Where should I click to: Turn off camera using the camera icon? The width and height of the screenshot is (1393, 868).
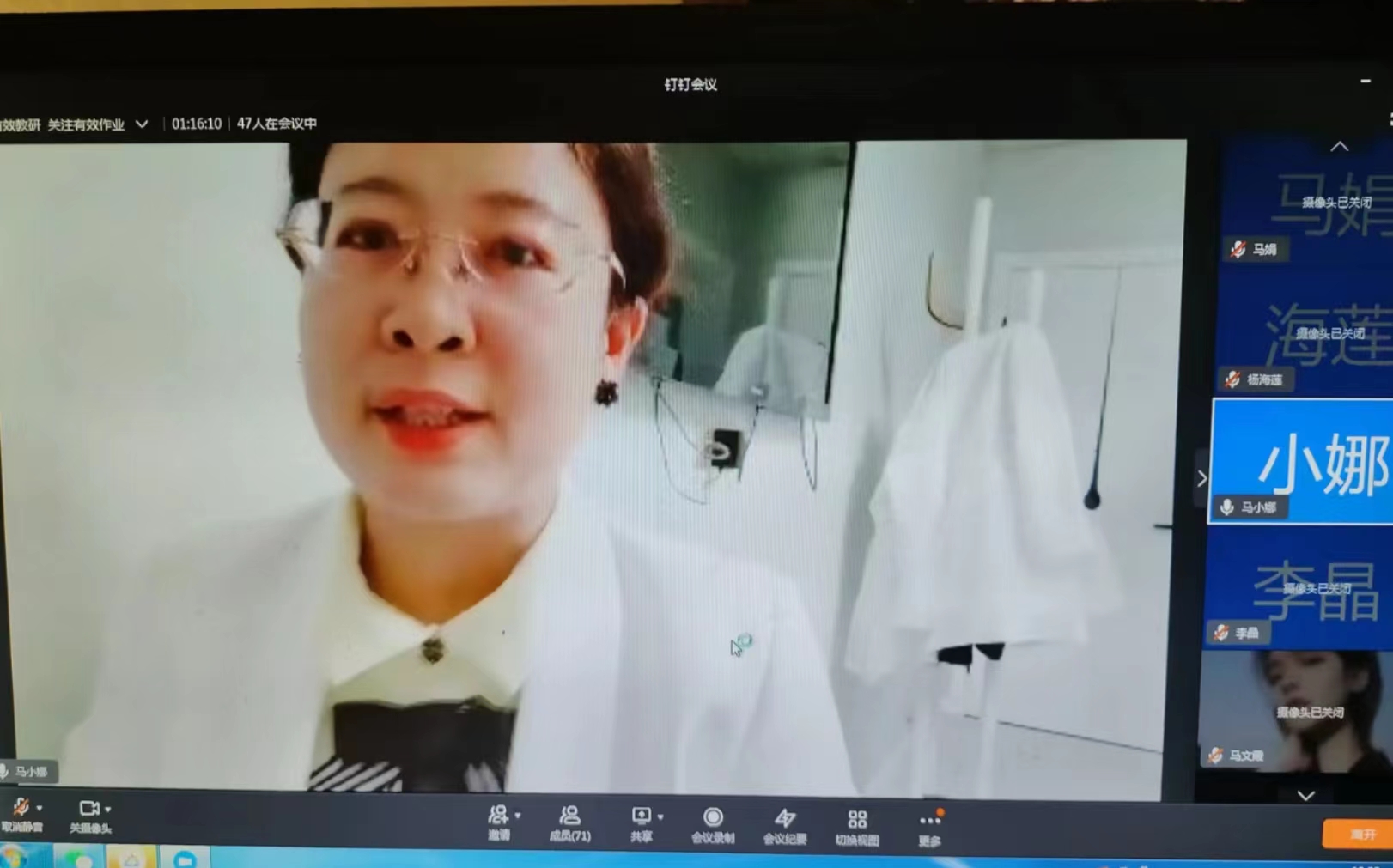click(88, 808)
